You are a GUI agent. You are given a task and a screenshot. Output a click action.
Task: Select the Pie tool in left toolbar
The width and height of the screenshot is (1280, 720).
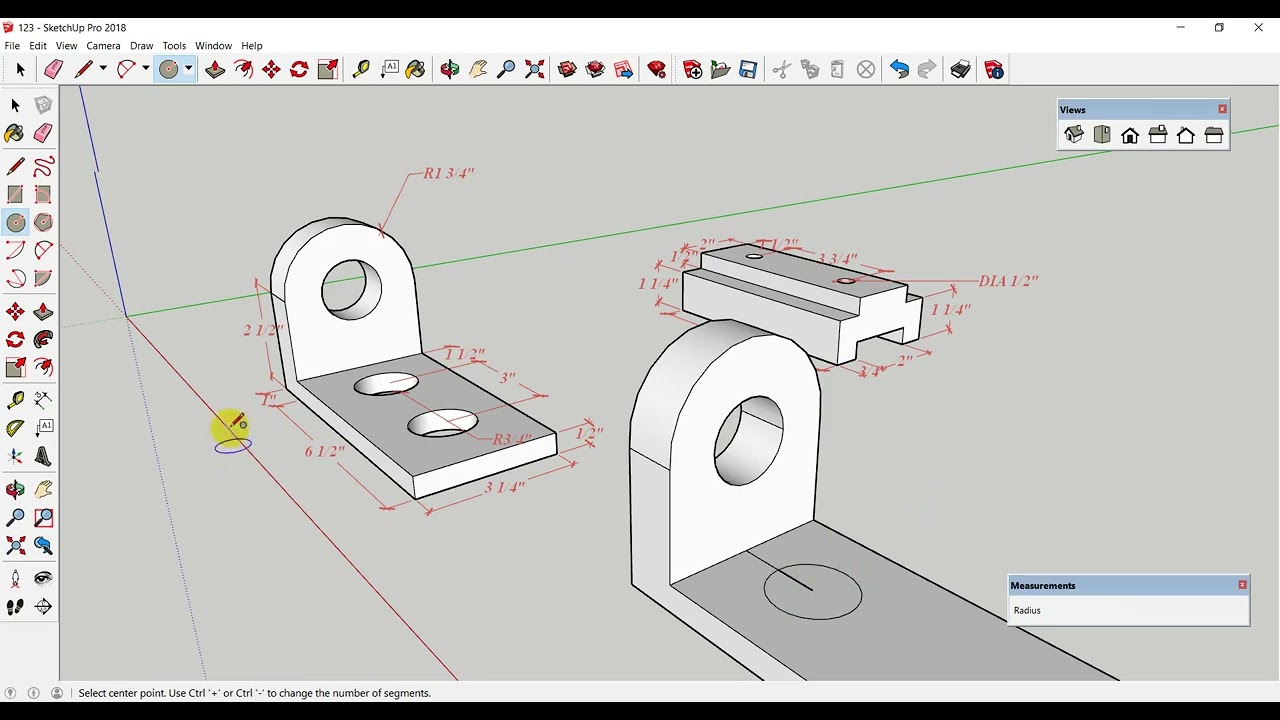(43, 278)
